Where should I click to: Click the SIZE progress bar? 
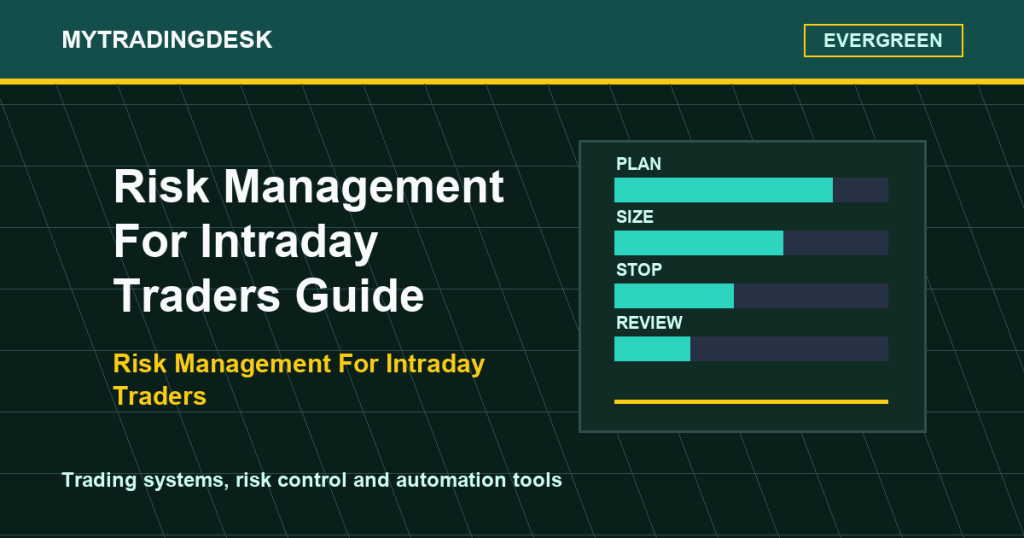click(751, 243)
